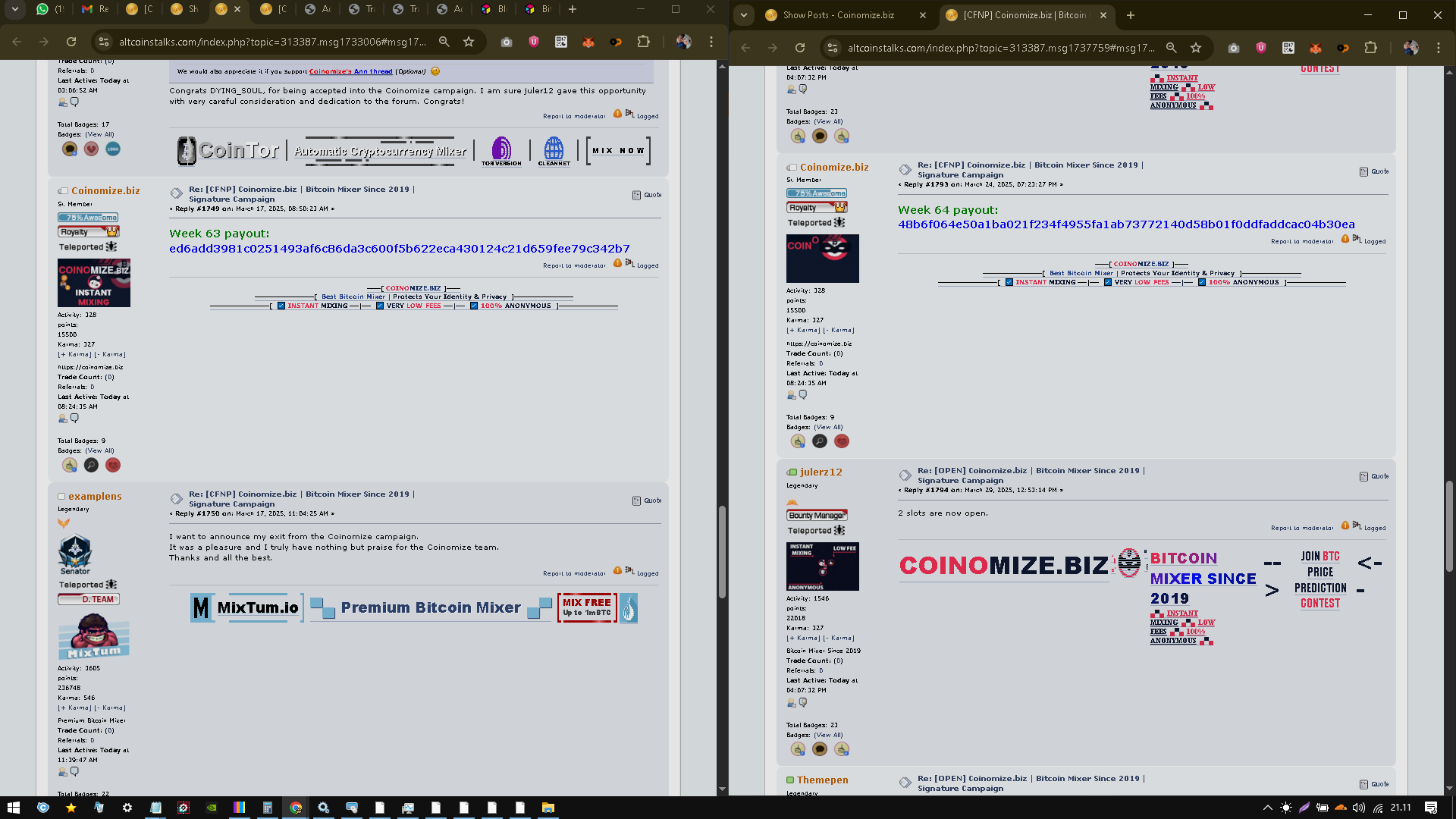View site information icon in right address bar
This screenshot has width=1456, height=819.
click(833, 48)
